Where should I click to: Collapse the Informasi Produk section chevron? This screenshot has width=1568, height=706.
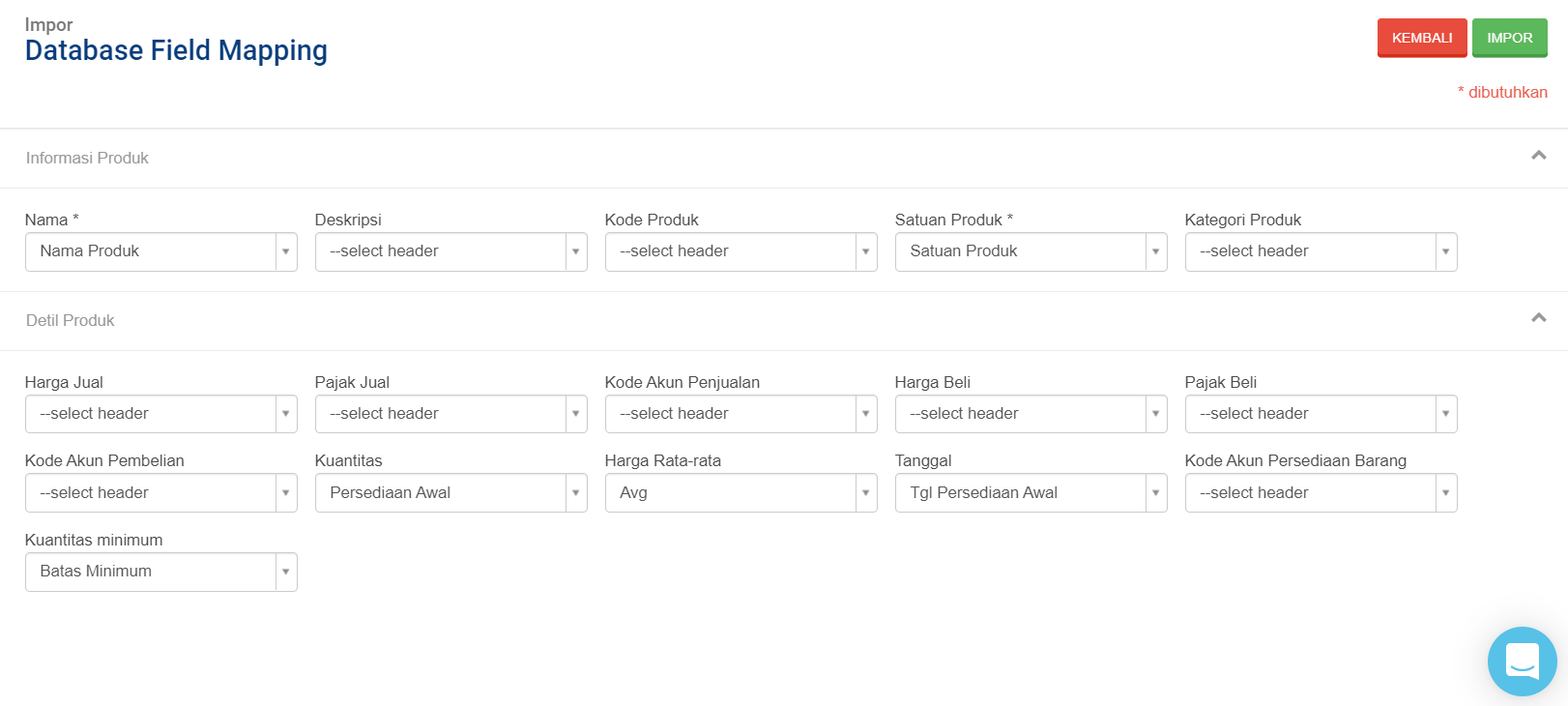pyautogui.click(x=1539, y=155)
